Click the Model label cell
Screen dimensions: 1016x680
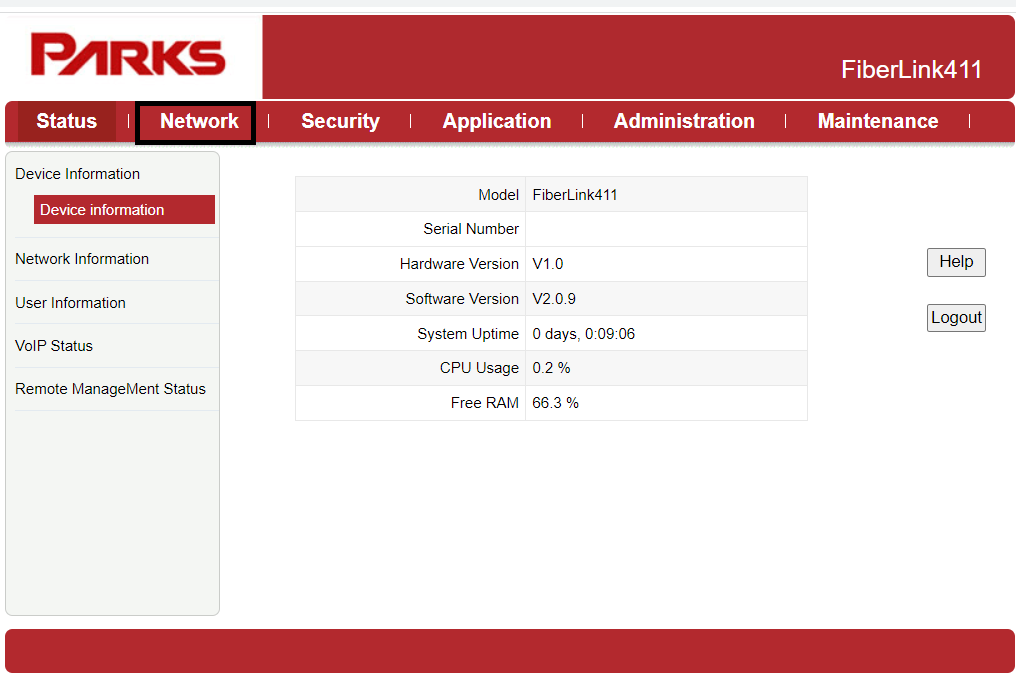(410, 194)
